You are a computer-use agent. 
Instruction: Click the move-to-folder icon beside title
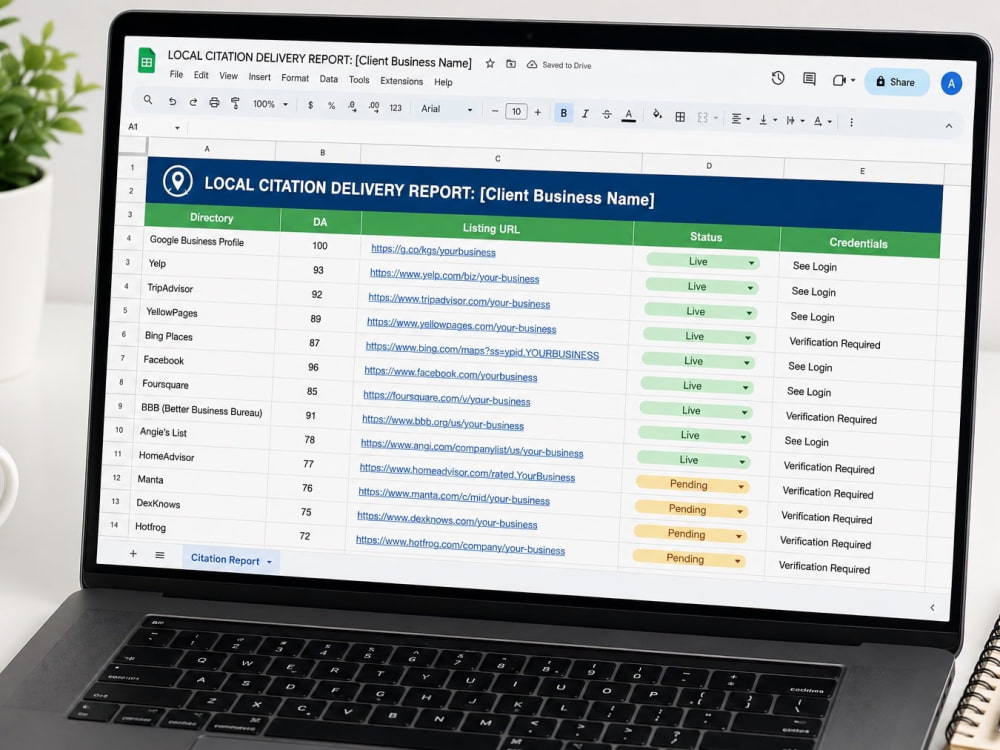pos(511,64)
